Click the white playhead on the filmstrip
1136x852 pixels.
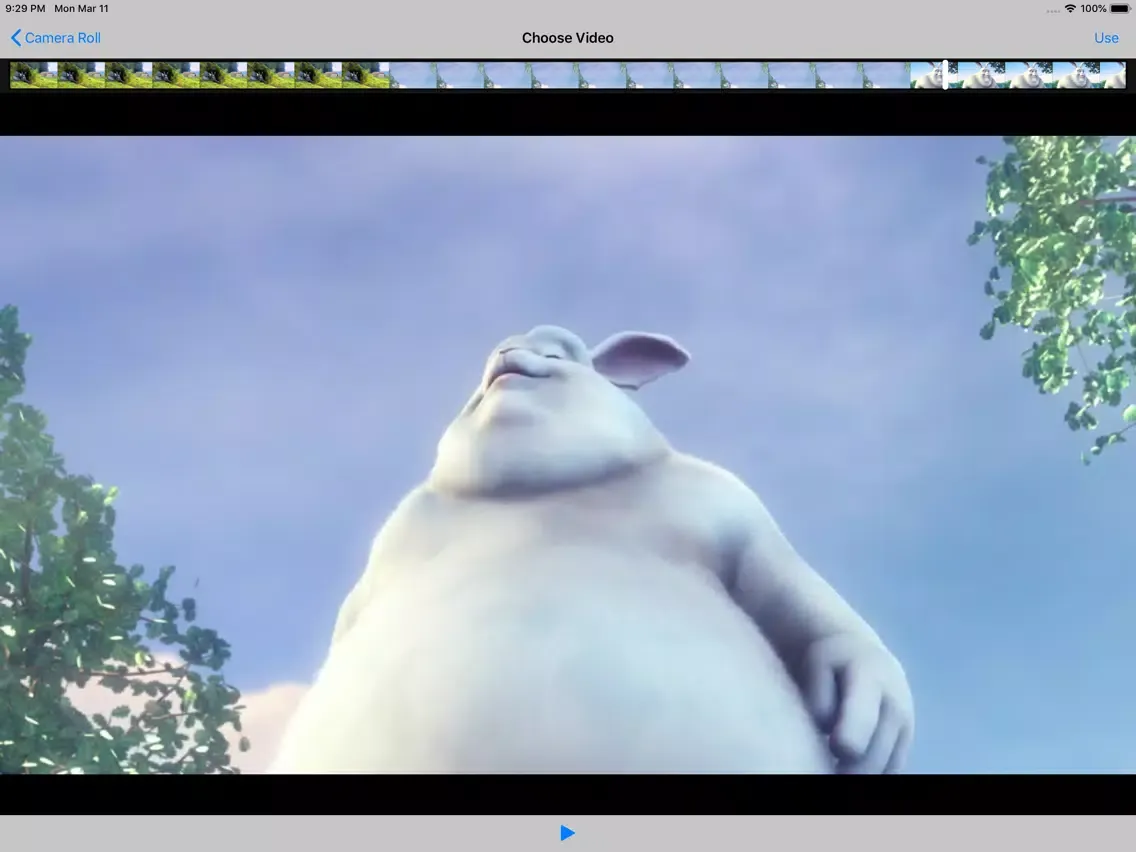click(x=945, y=75)
